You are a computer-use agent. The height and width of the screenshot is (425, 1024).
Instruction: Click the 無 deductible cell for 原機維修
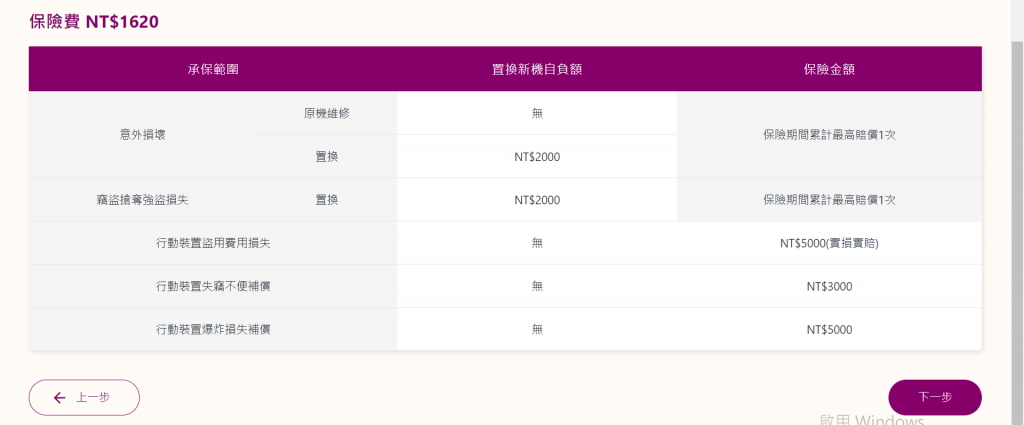coord(537,113)
